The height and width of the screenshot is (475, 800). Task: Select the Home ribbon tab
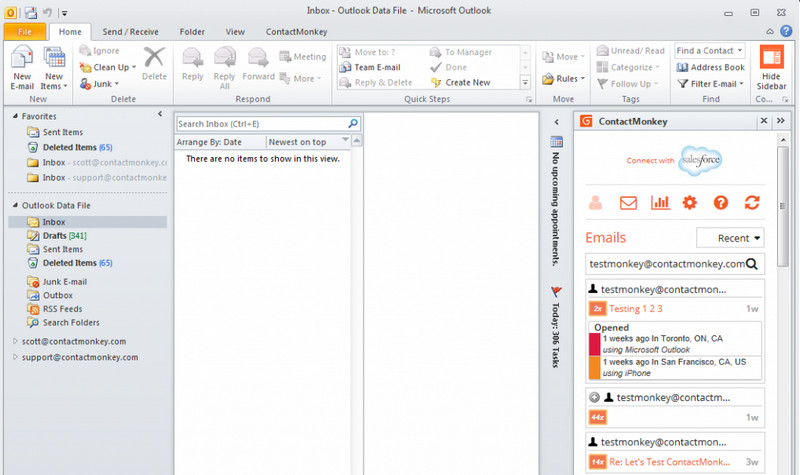tap(70, 32)
